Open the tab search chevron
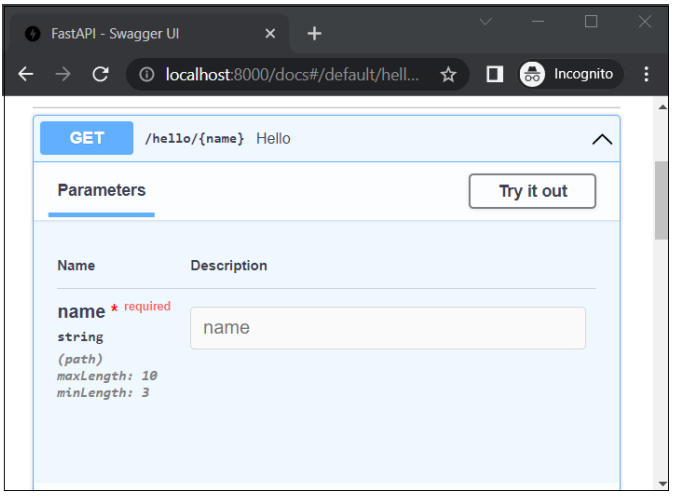 point(486,21)
